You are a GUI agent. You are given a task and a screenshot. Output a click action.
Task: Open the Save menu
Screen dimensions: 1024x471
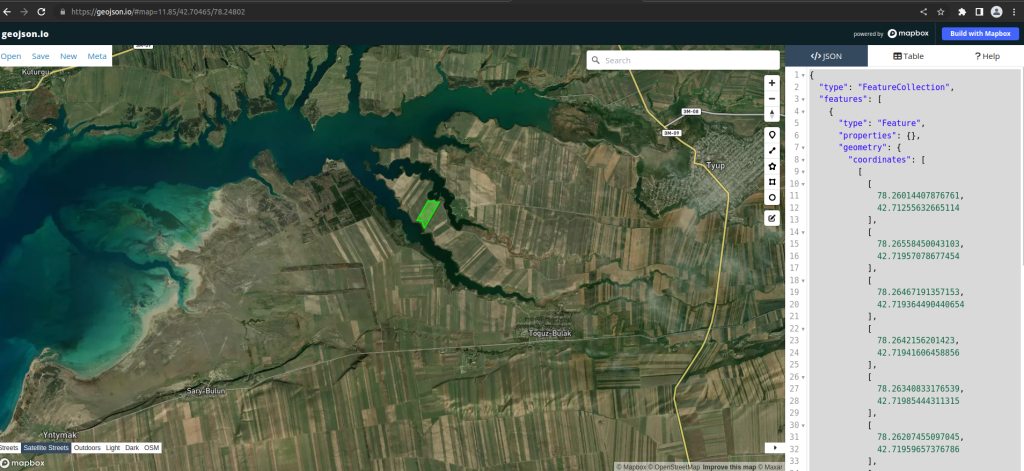(x=40, y=56)
